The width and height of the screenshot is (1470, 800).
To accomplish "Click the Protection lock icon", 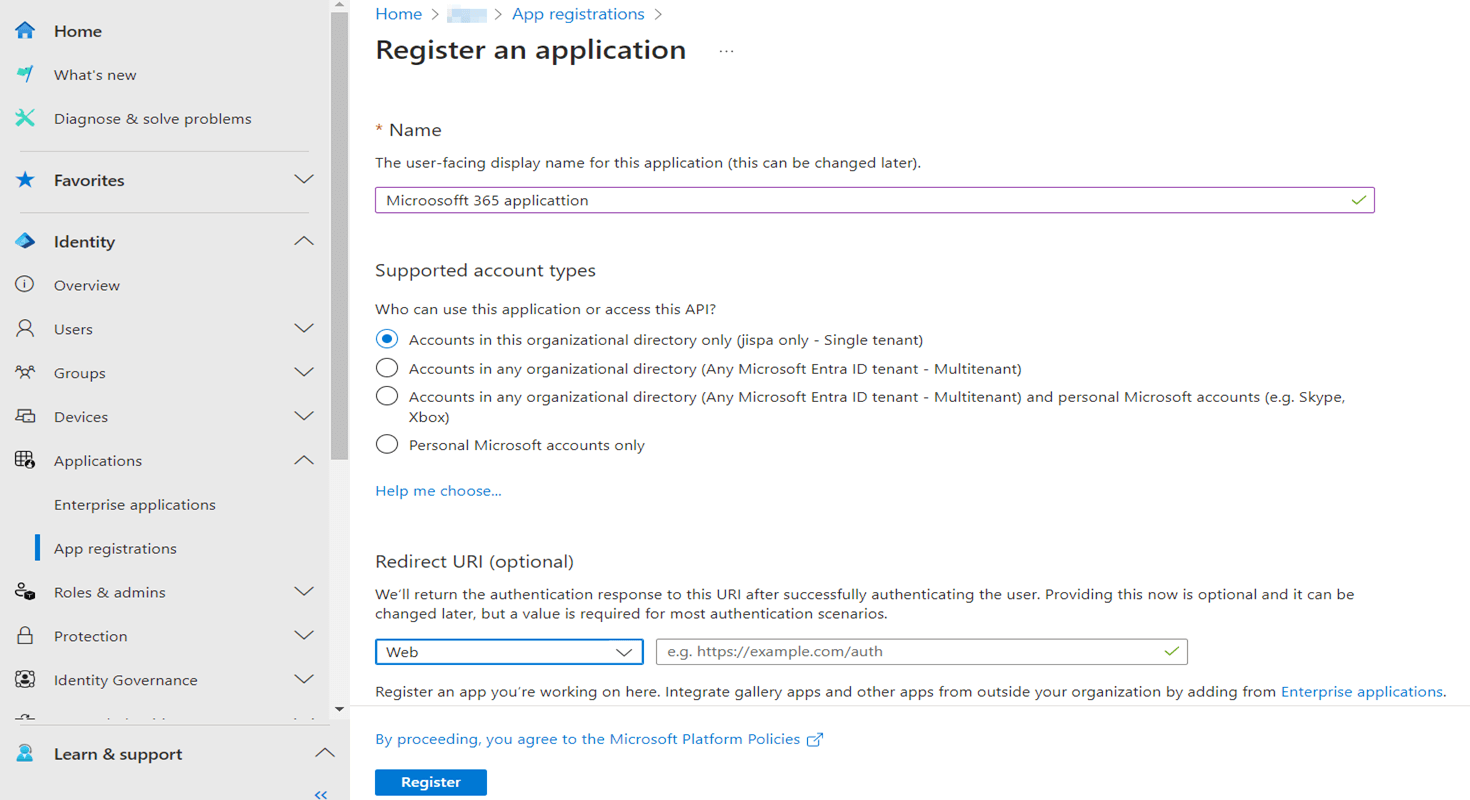I will tap(24, 636).
